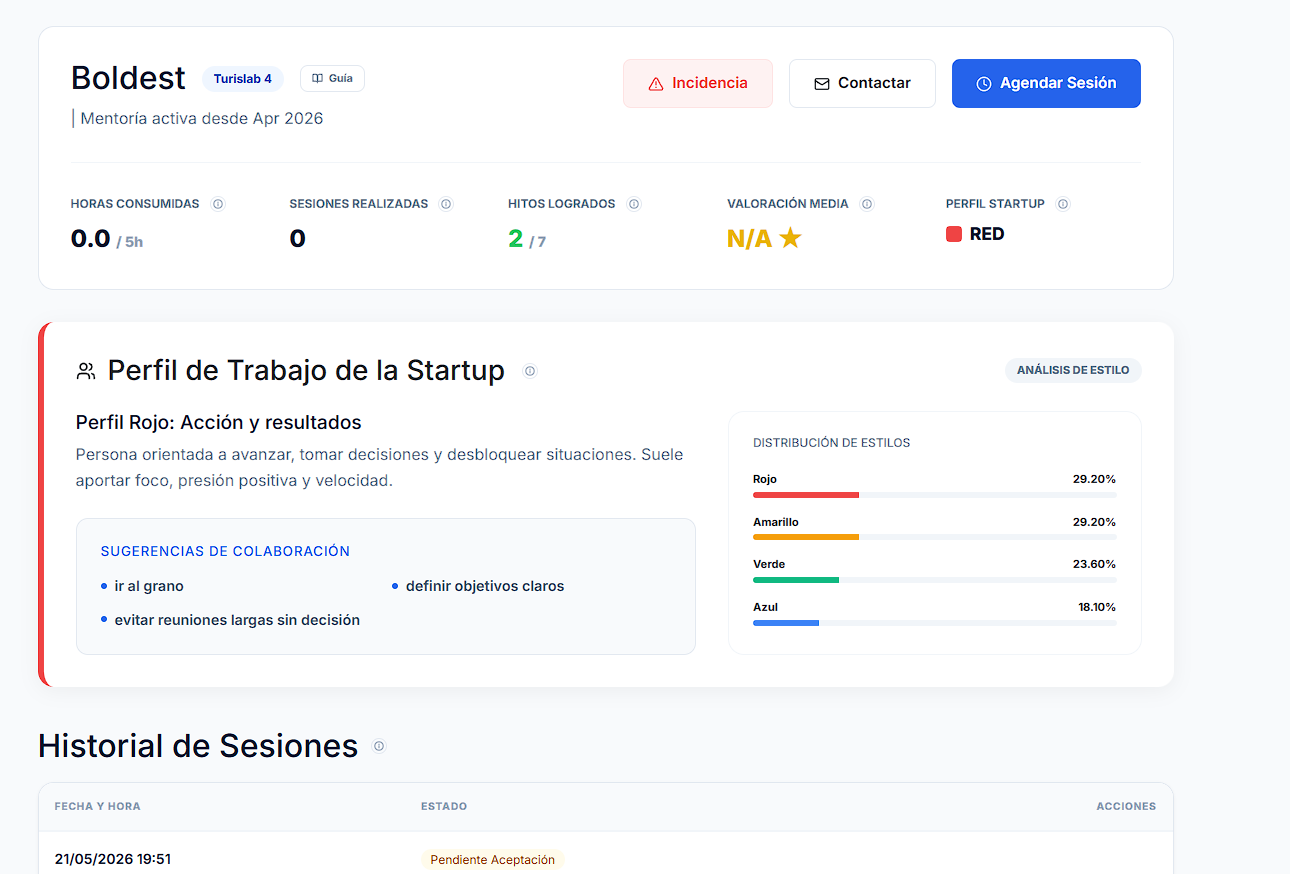This screenshot has width=1290, height=874.
Task: Click the text 'Mentoría activa desde Apr 2026'
Action: point(202,118)
